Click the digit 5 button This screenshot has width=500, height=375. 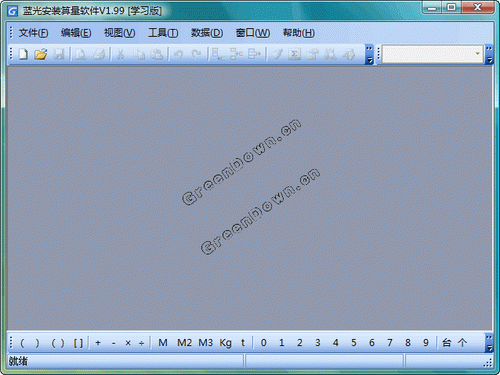click(353, 343)
